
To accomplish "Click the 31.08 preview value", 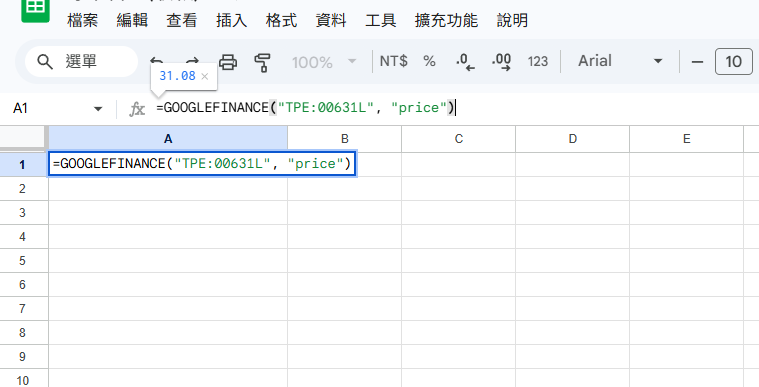I will point(177,76).
